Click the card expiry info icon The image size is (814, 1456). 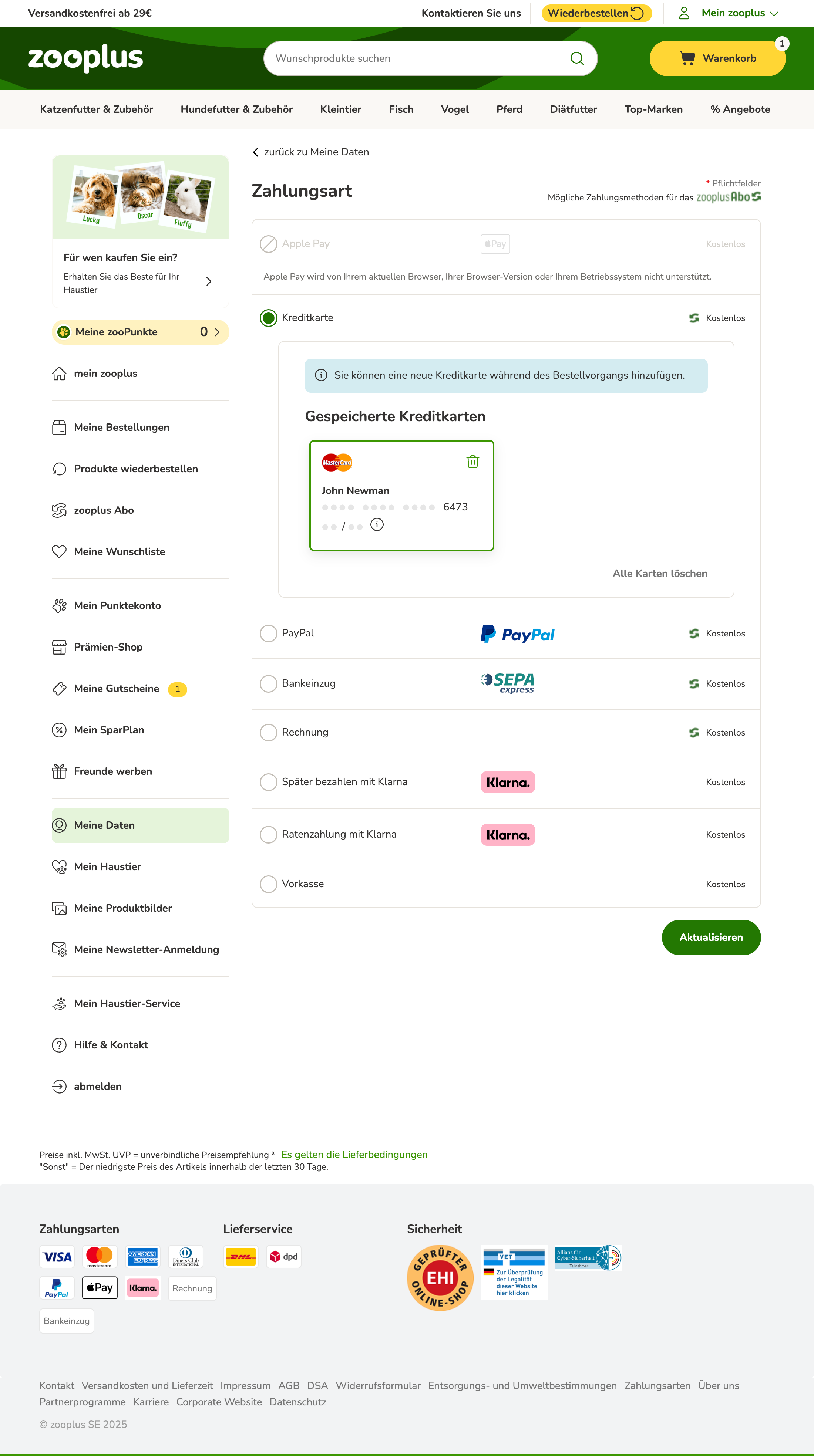tap(377, 525)
